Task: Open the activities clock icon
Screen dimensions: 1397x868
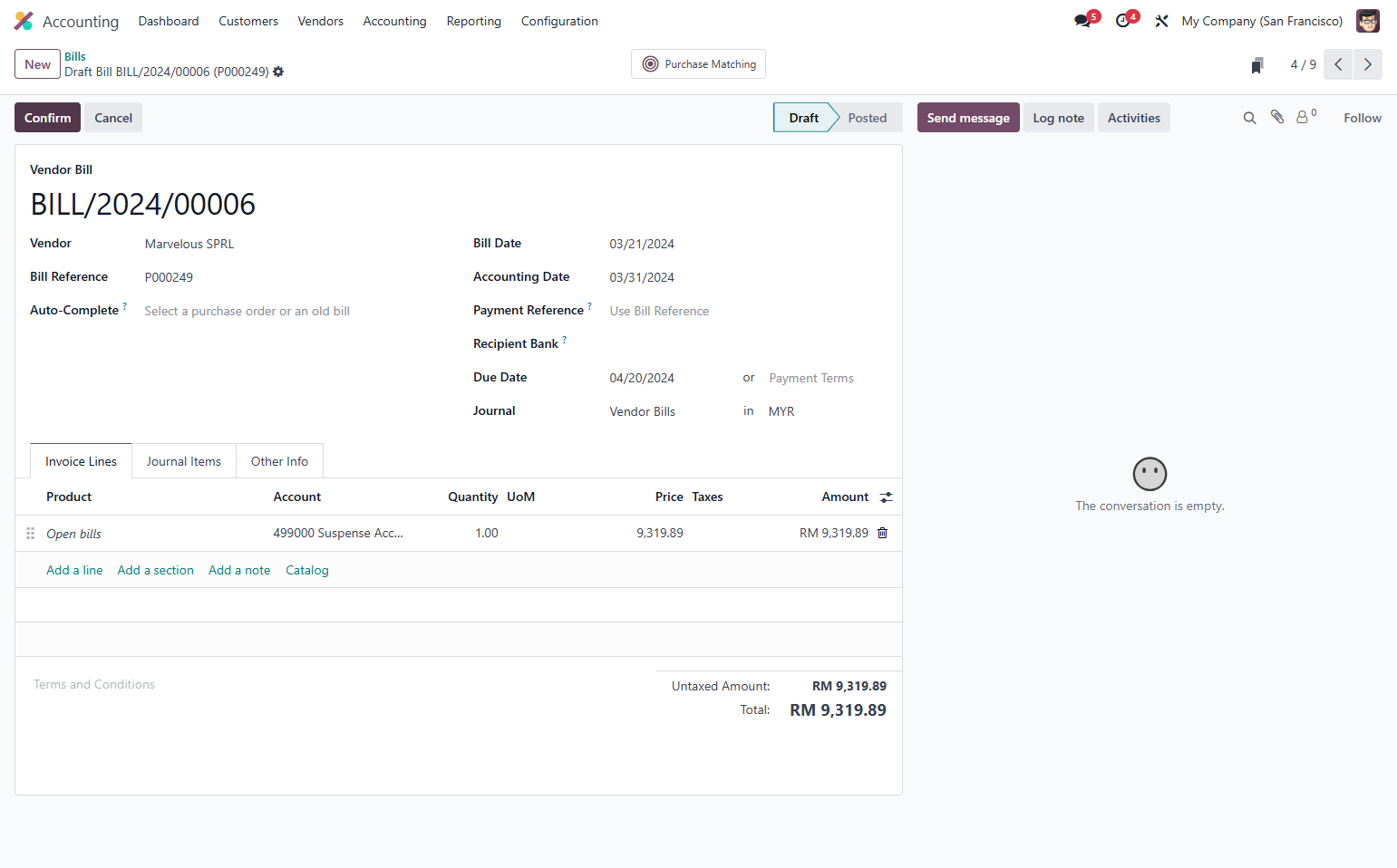Action: click(1124, 21)
